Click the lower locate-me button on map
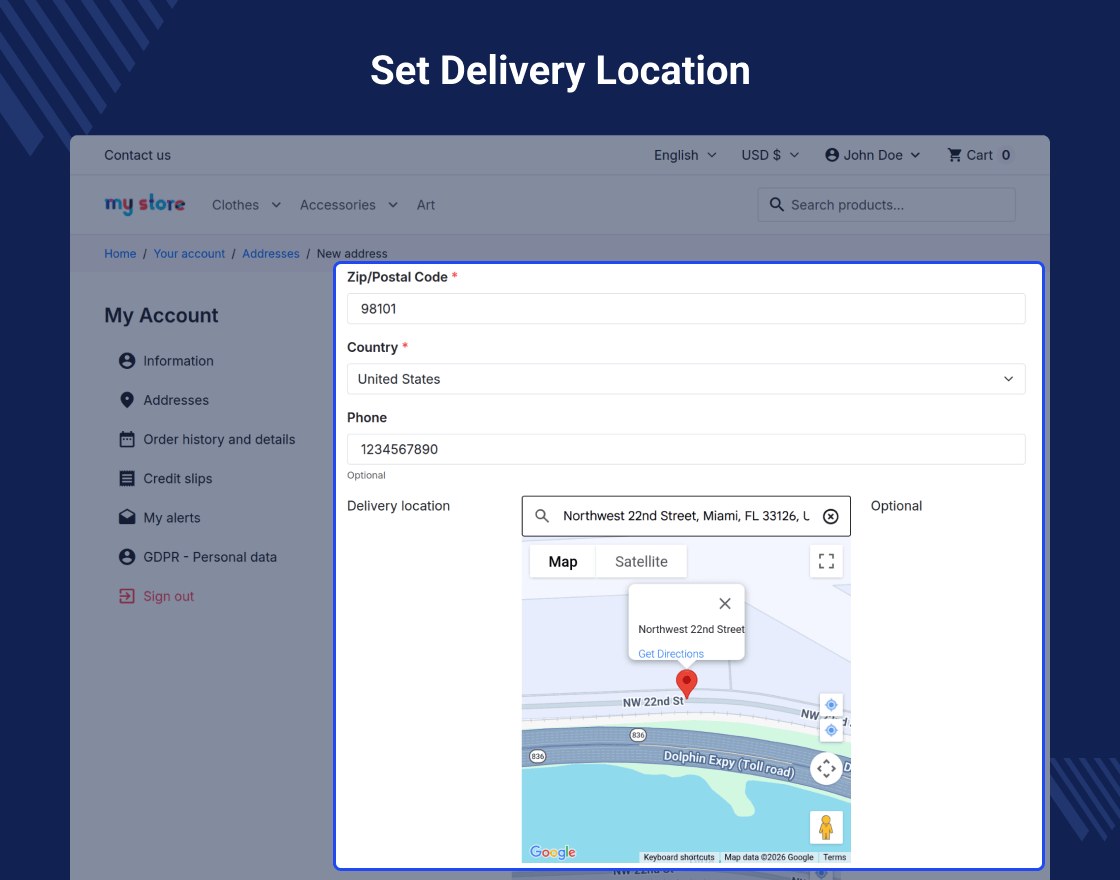Viewport: 1120px width, 880px height. (x=831, y=730)
